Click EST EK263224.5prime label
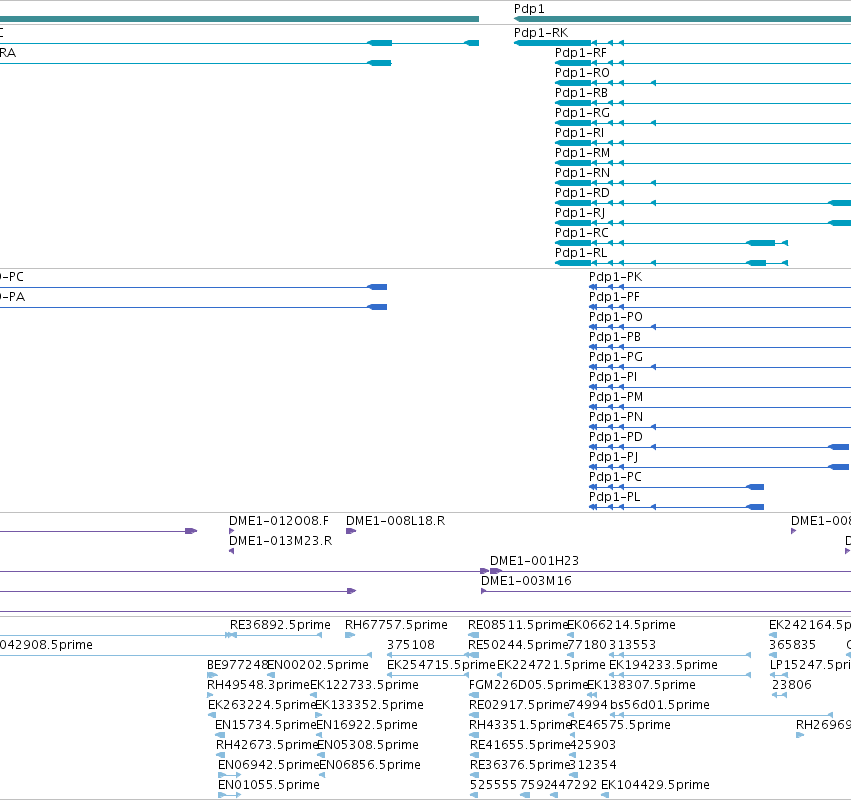Image resolution: width=851 pixels, height=800 pixels. [x=262, y=706]
